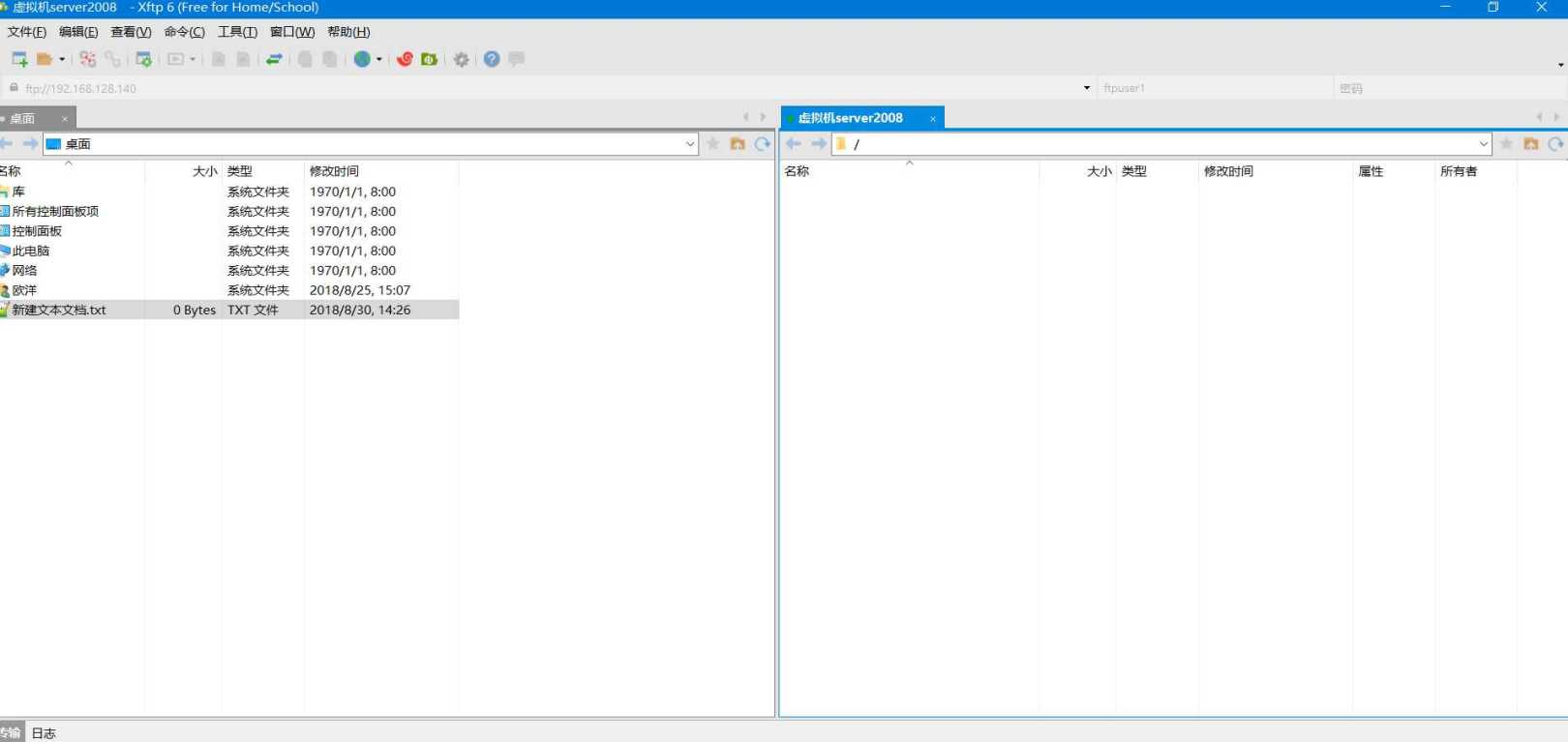Close the 虚拟机server2008 tab
This screenshot has width=1568, height=742.
click(x=933, y=119)
